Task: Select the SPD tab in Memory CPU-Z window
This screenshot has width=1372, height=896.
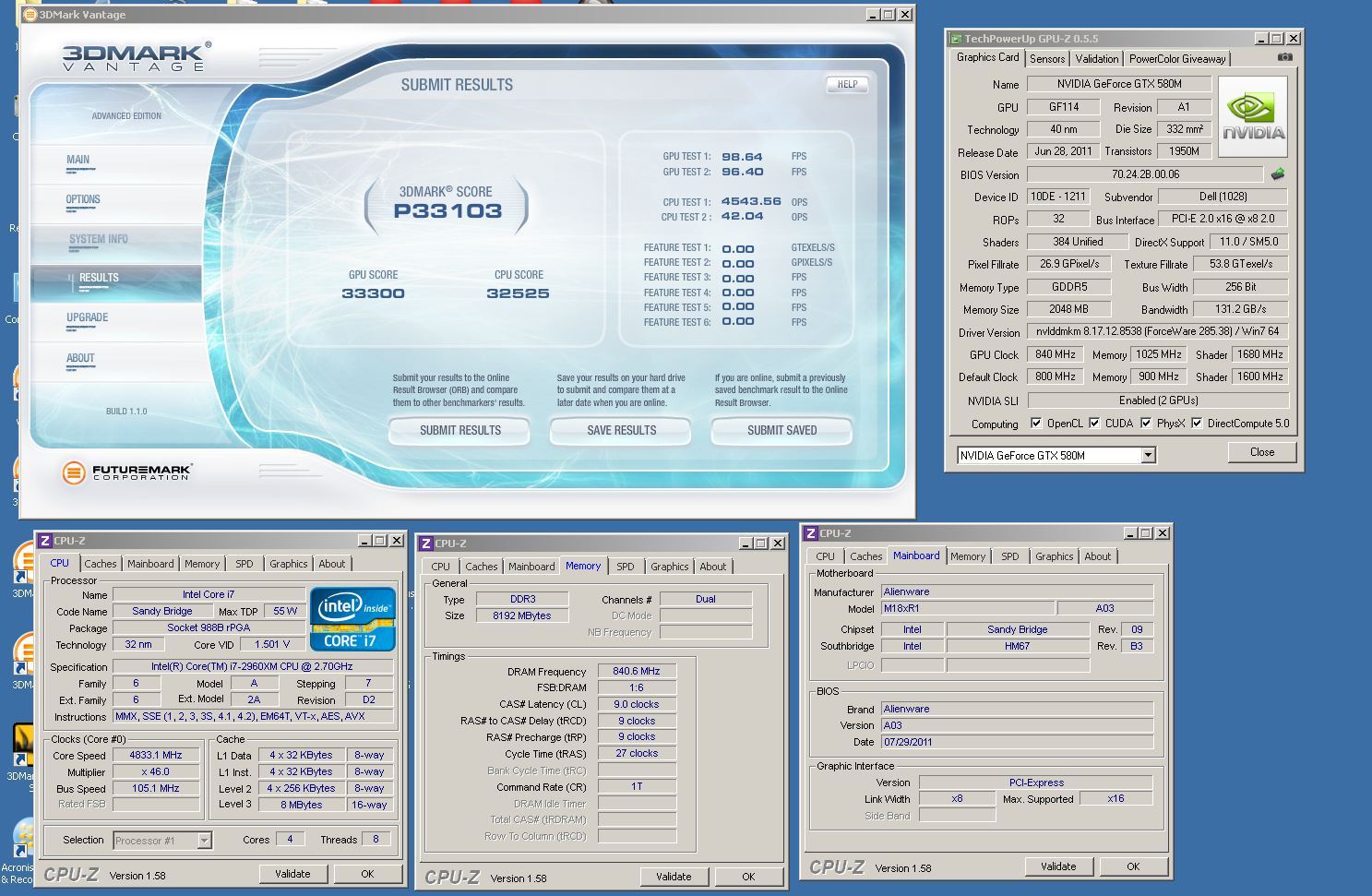Action: pyautogui.click(x=625, y=567)
